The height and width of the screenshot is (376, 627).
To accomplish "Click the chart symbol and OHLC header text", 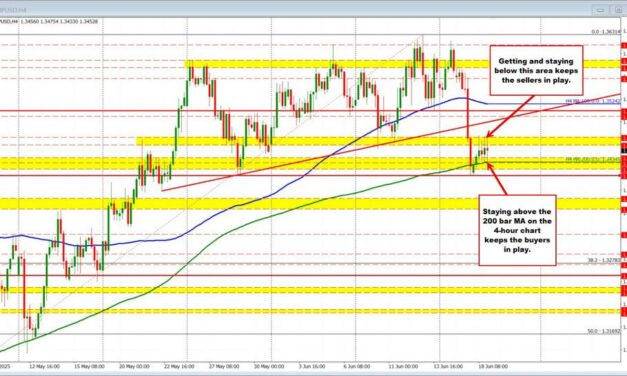I will (x=49, y=22).
